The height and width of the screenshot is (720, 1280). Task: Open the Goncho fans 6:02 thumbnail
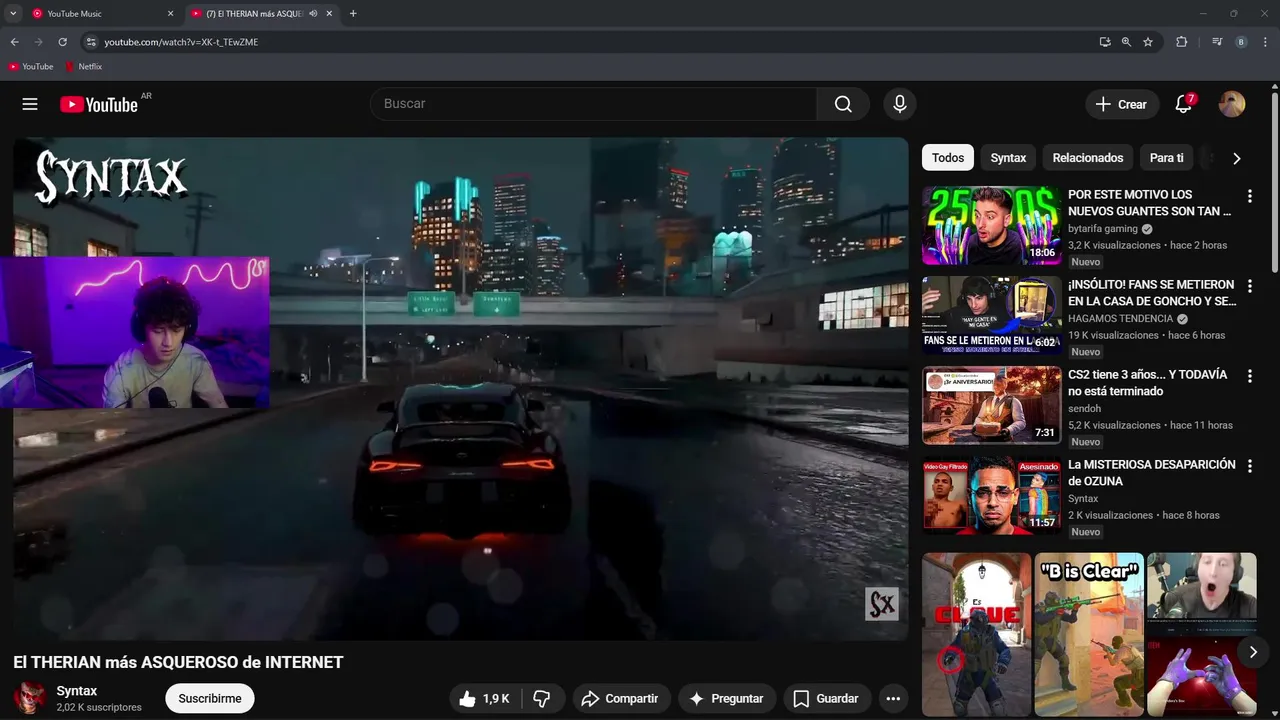991,316
